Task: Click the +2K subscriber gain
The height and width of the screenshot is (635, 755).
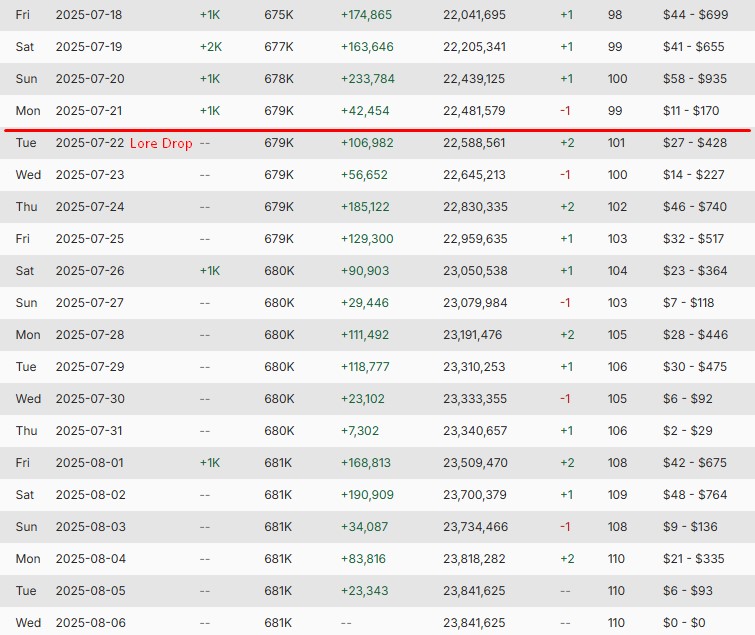Action: (211, 47)
